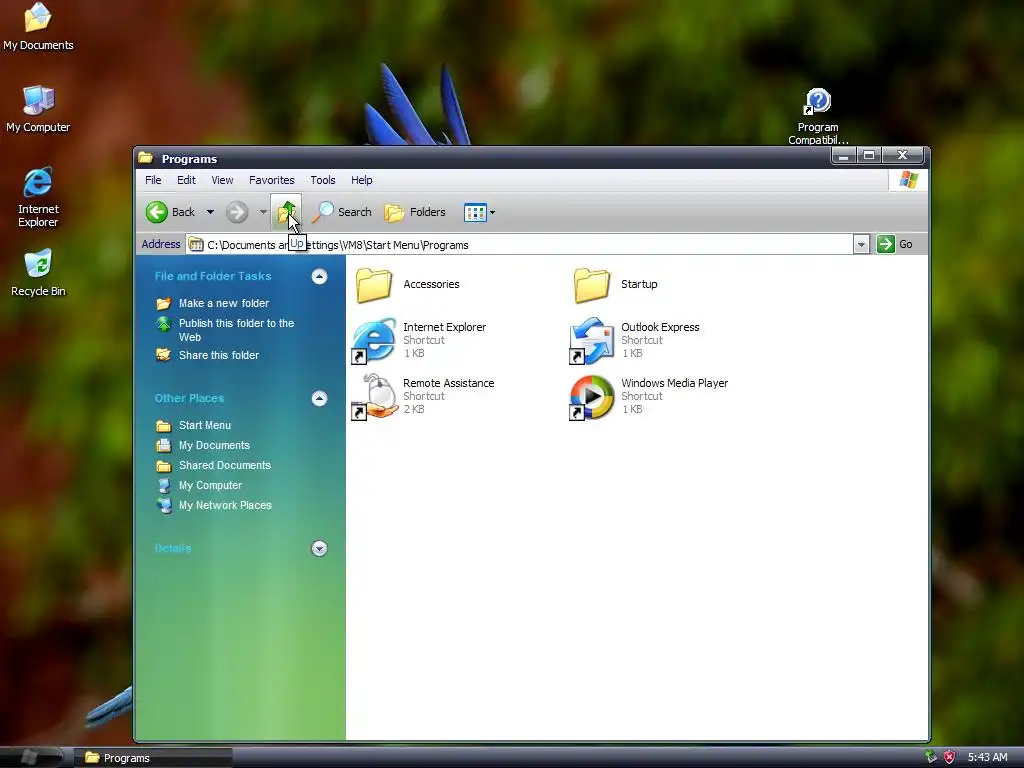Image resolution: width=1024 pixels, height=768 pixels.
Task: Open the Back history dropdown arrow
Action: point(210,212)
